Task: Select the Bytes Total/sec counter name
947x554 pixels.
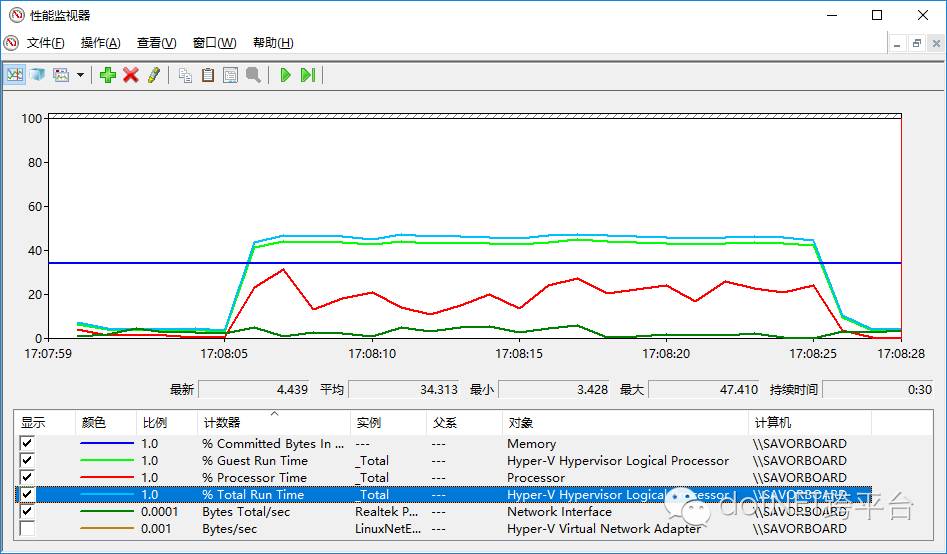Action: coord(246,512)
